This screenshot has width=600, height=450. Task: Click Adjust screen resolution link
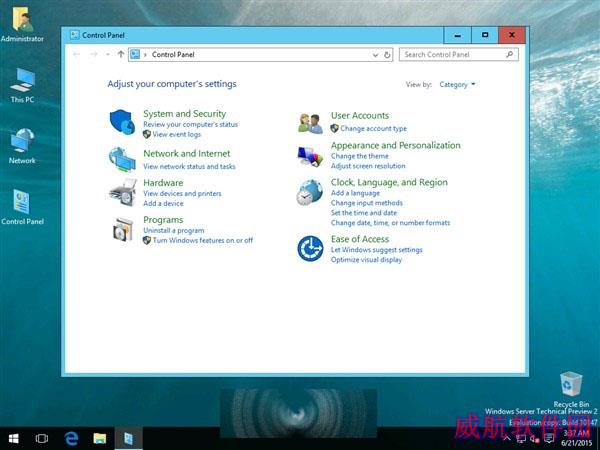[x=368, y=166]
